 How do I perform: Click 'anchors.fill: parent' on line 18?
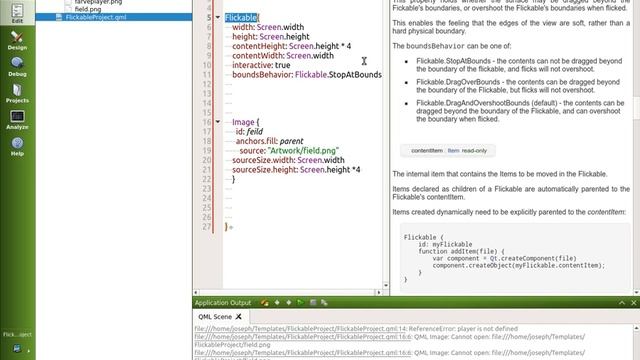click(269, 141)
